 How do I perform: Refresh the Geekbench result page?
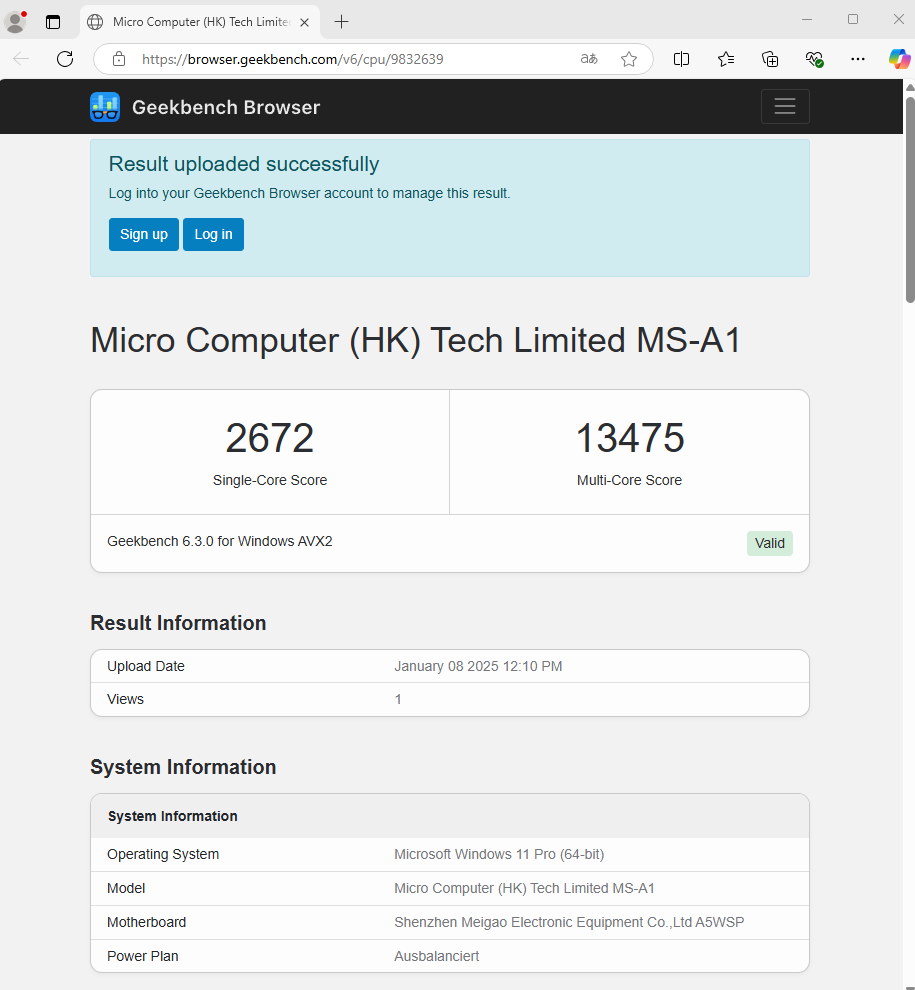[x=65, y=59]
